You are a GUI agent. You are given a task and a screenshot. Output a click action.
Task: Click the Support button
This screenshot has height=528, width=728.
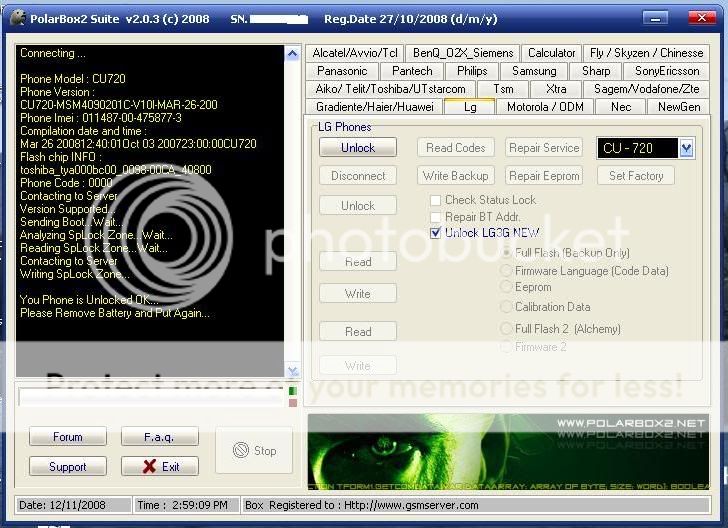tap(68, 466)
